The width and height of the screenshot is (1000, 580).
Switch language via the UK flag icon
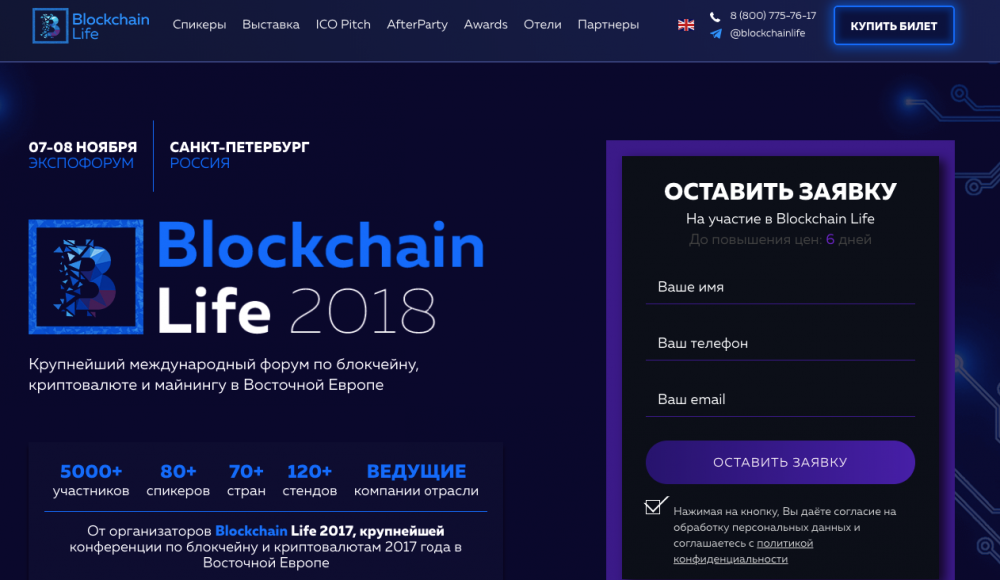(x=686, y=25)
